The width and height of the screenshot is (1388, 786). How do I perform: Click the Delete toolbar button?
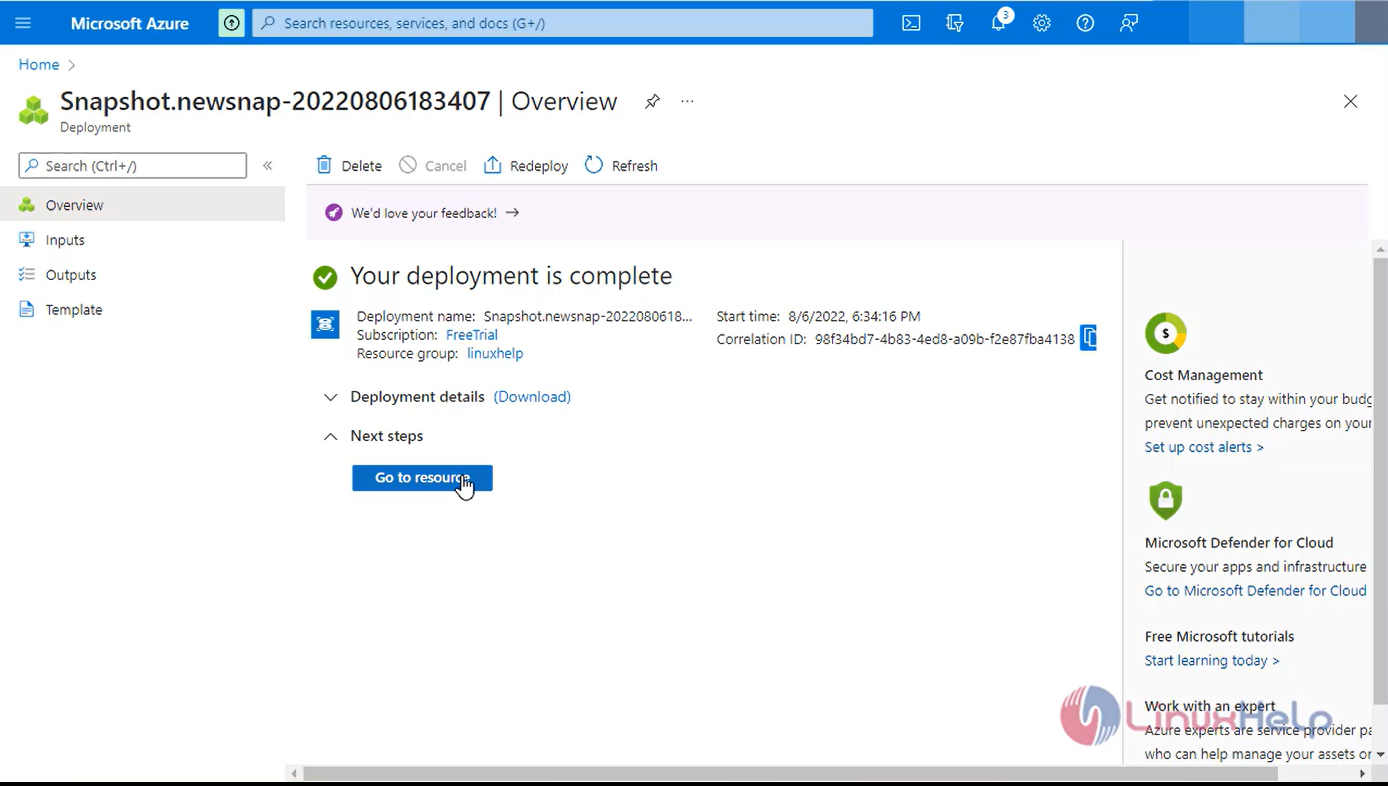tap(349, 165)
